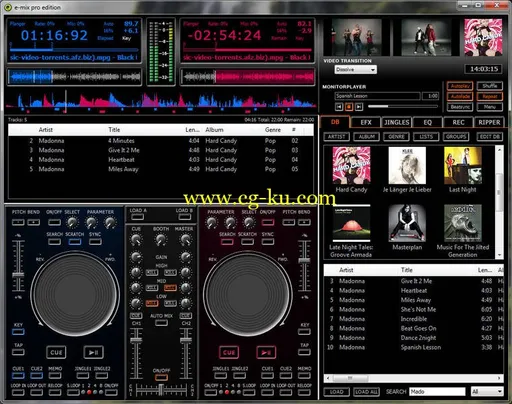Toggle deck A SYNC button
Image resolution: width=512 pixels, height=404 pixels.
95,242
